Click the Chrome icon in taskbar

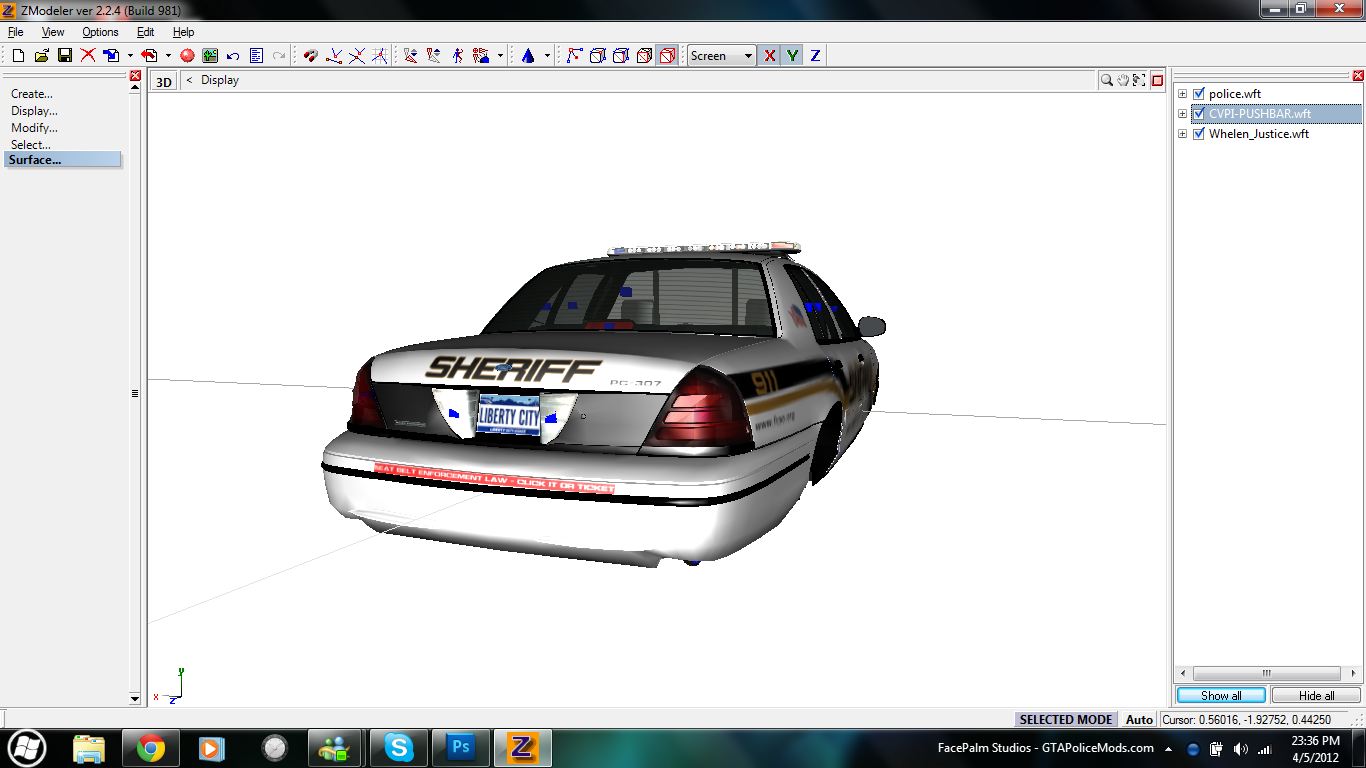(x=151, y=747)
